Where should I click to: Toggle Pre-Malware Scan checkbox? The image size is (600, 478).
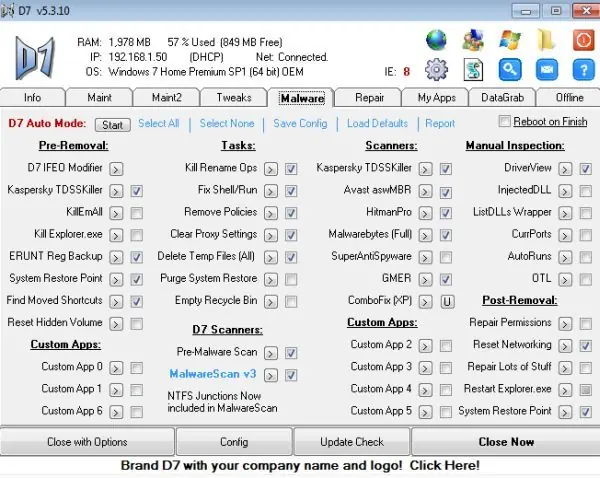coord(291,353)
